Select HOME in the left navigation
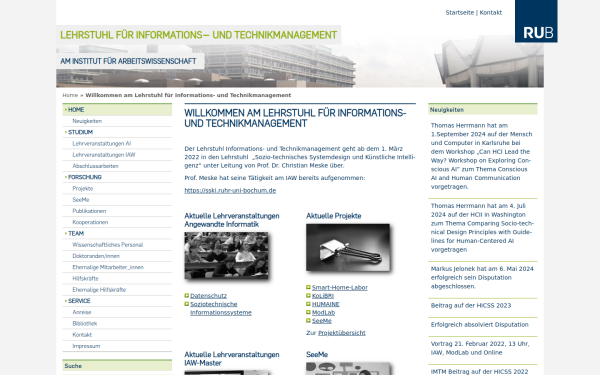Image resolution: width=600 pixels, height=375 pixels. pyautogui.click(x=117, y=110)
